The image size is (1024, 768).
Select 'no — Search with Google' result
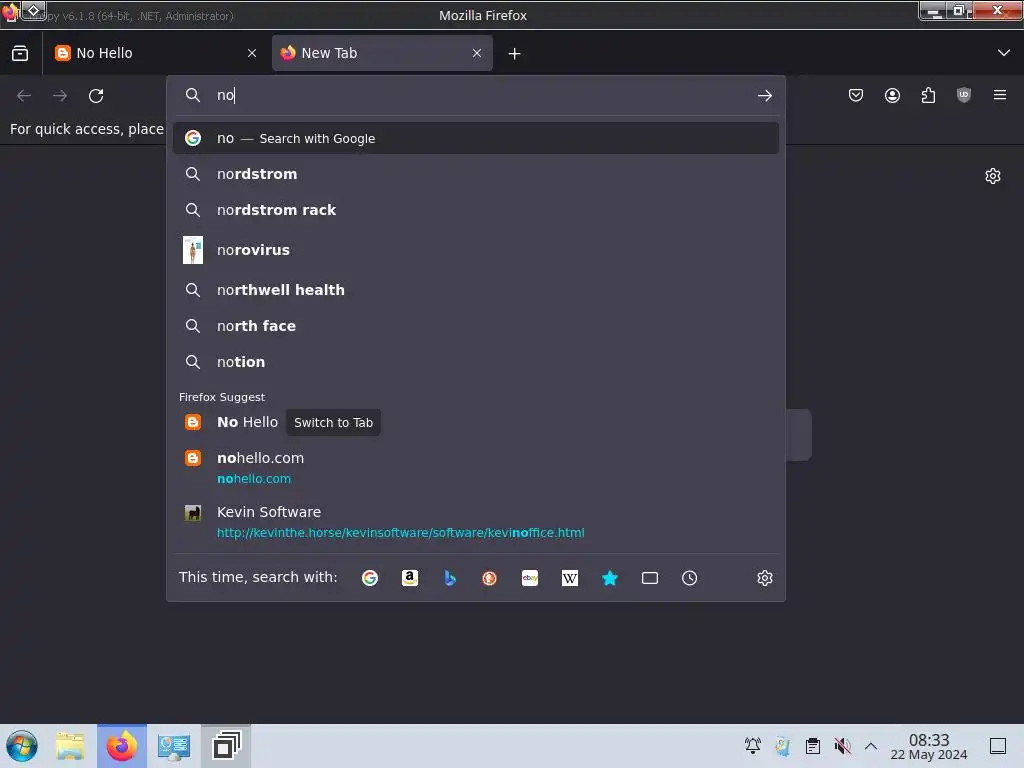[x=475, y=138]
